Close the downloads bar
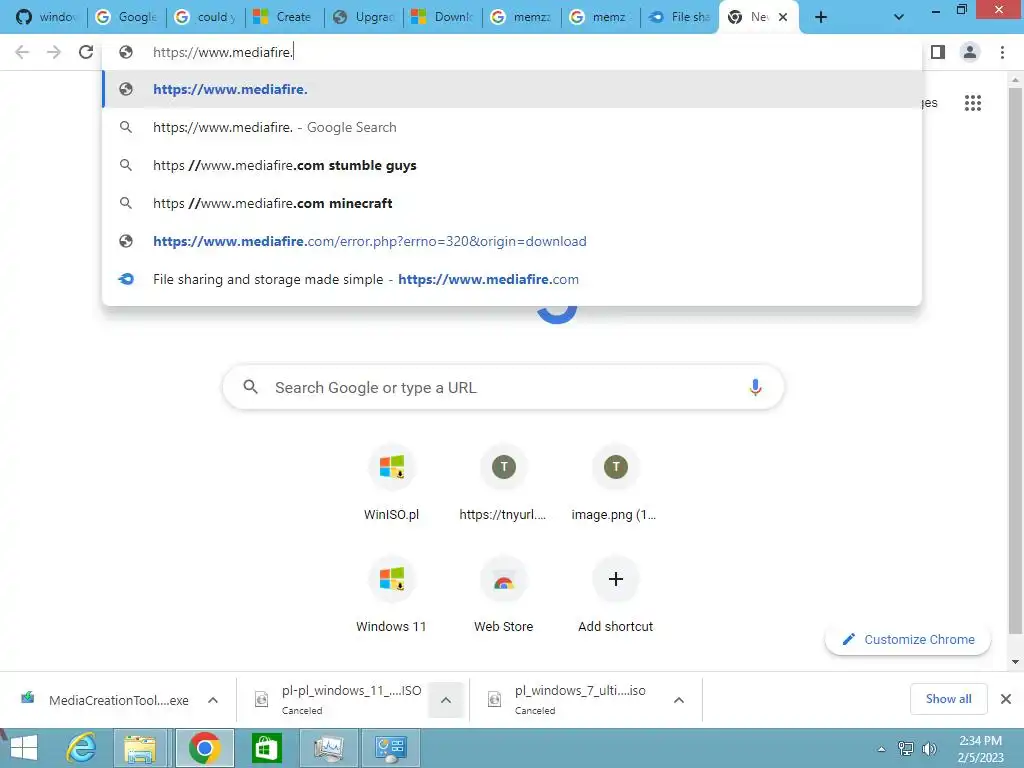The height and width of the screenshot is (768, 1024). tap(1006, 699)
